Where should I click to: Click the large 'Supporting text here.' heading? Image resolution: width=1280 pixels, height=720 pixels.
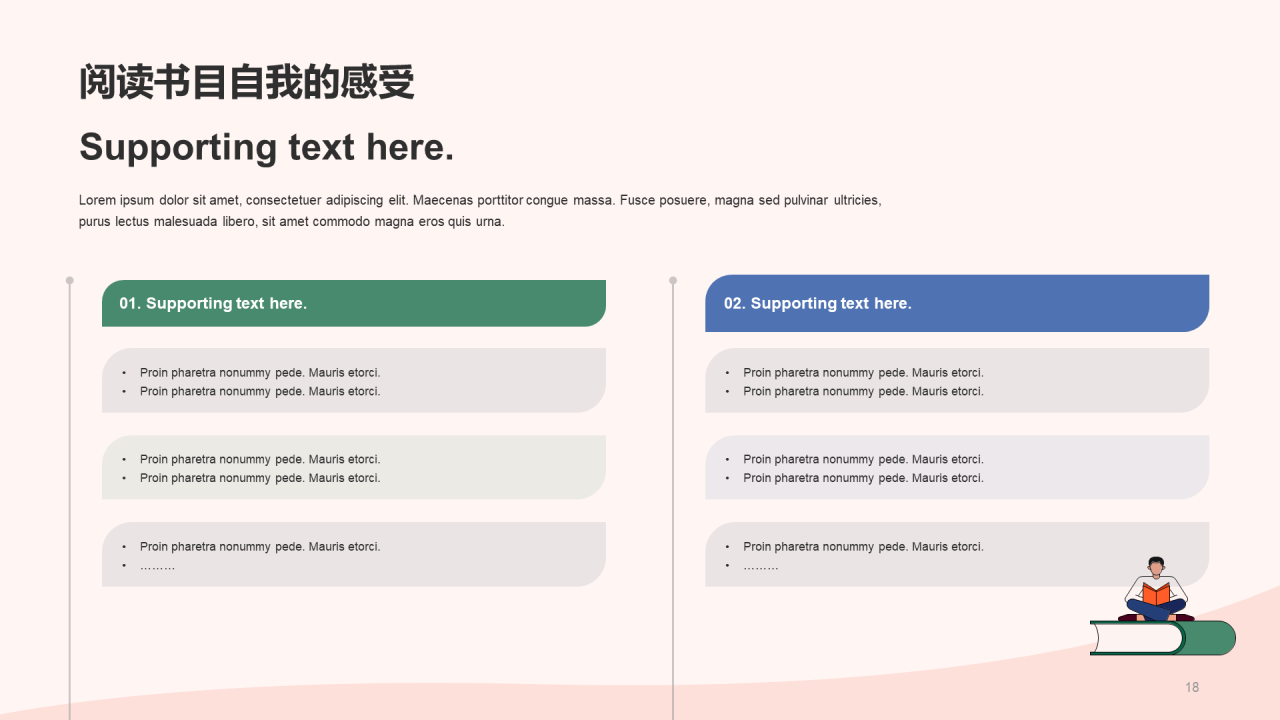267,147
